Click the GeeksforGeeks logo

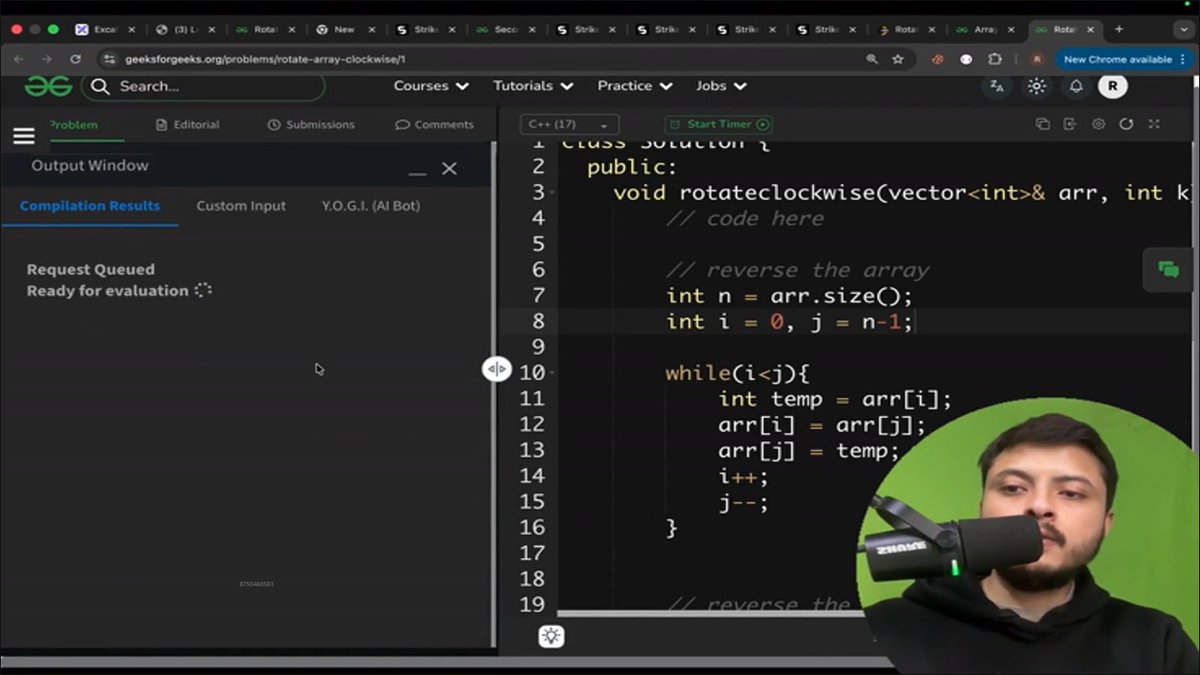(49, 86)
